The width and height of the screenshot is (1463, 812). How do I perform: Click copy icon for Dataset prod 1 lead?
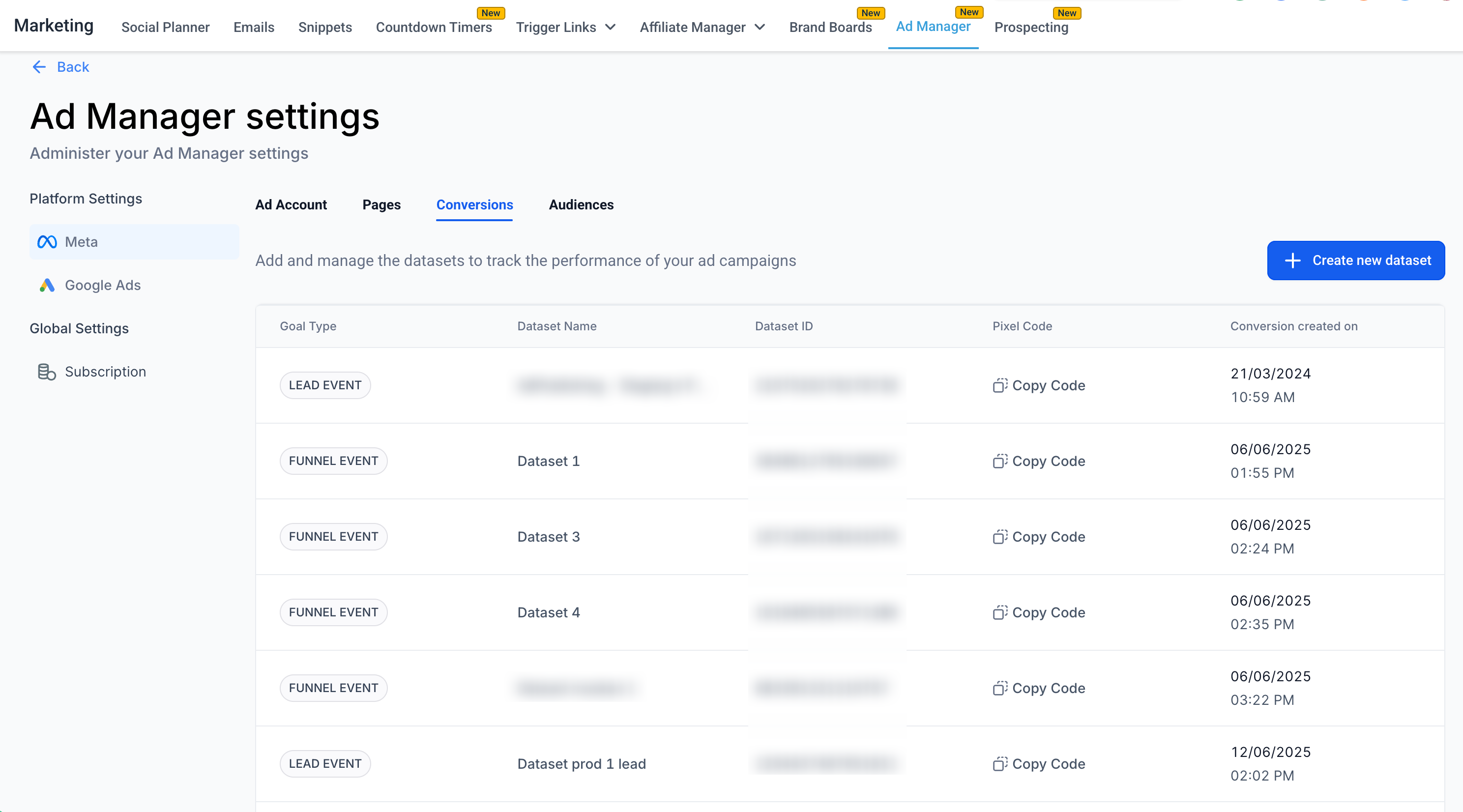tap(999, 764)
